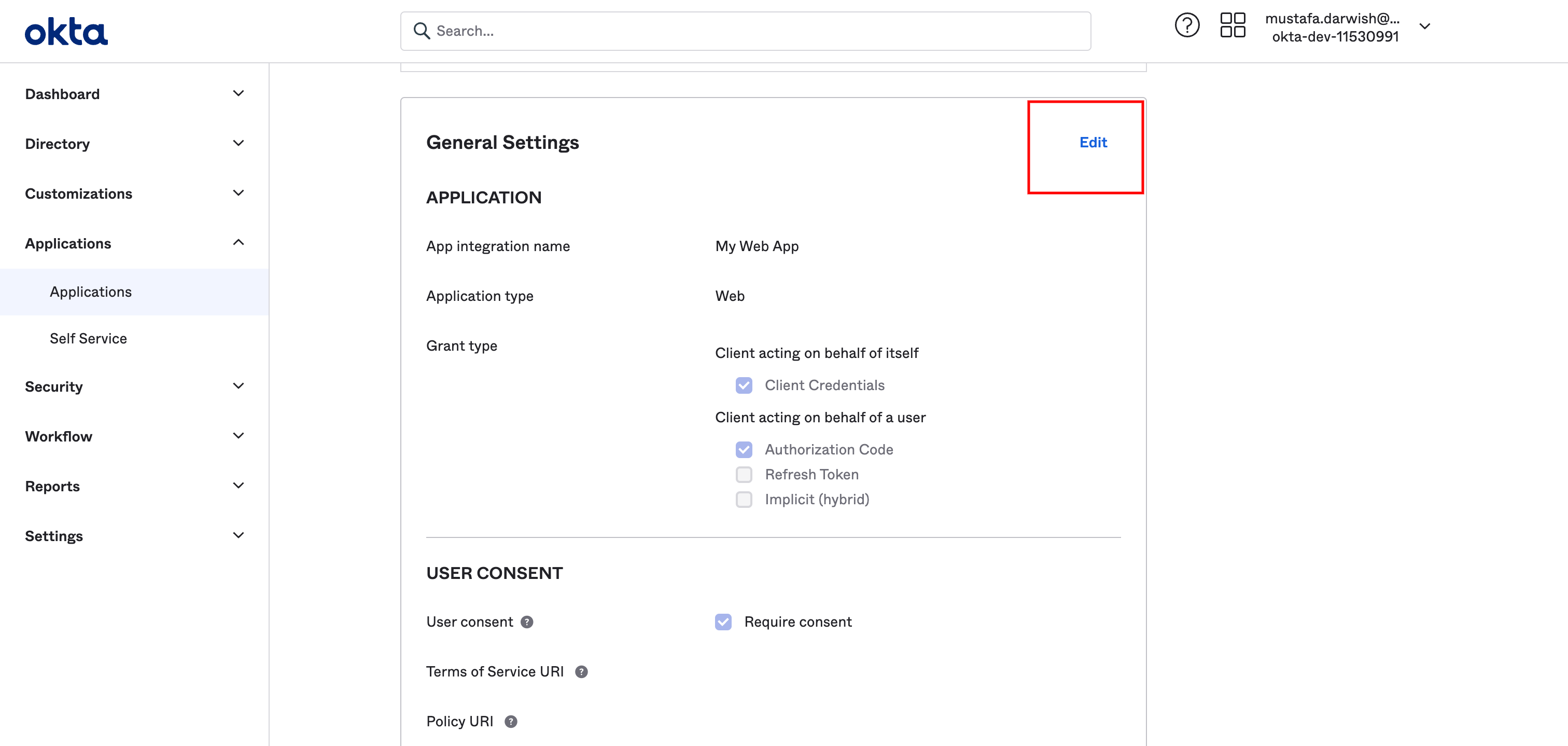This screenshot has width=1568, height=746.
Task: Click the Okta logo
Action: [66, 31]
